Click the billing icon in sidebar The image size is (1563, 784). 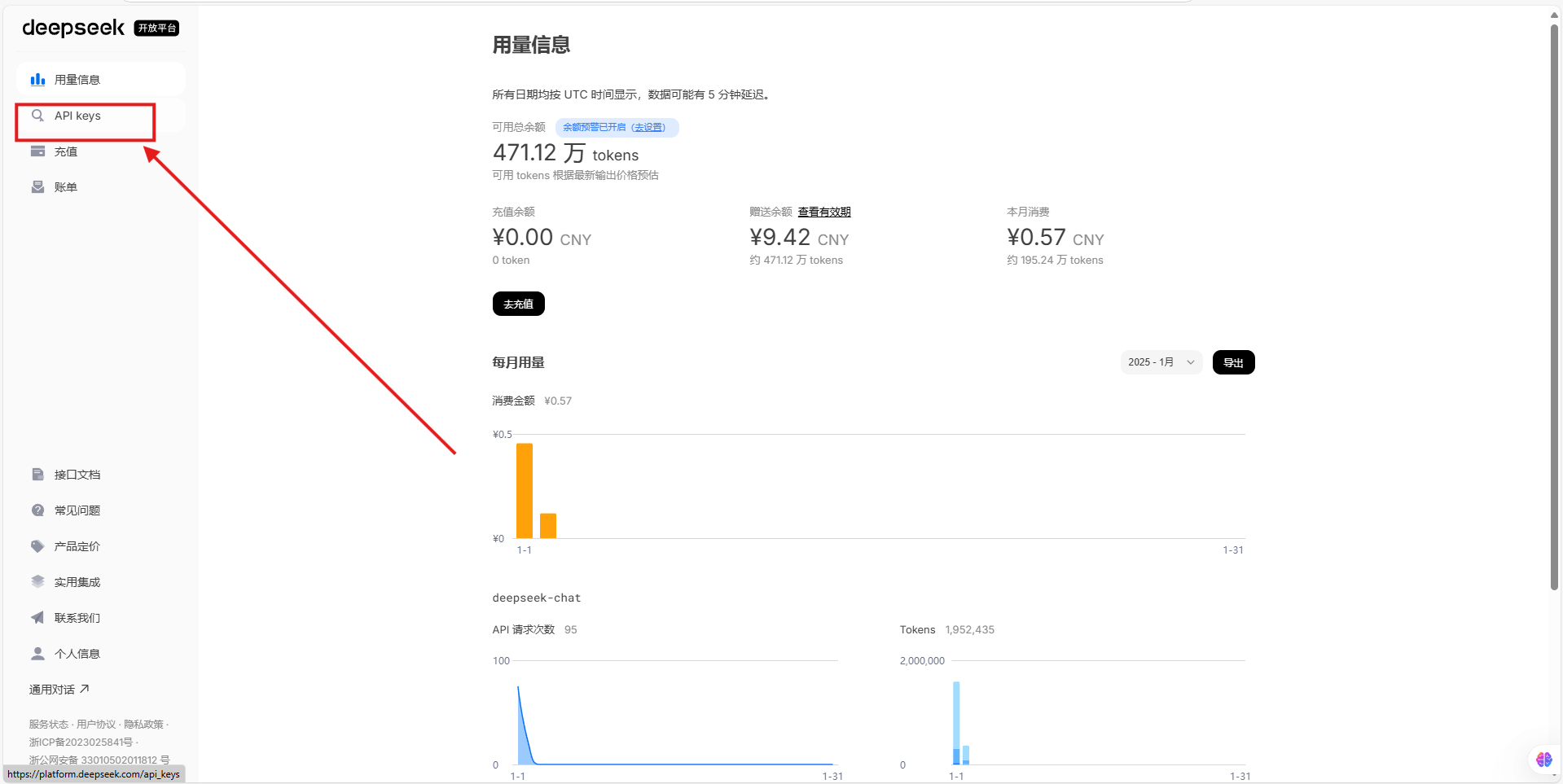point(37,187)
